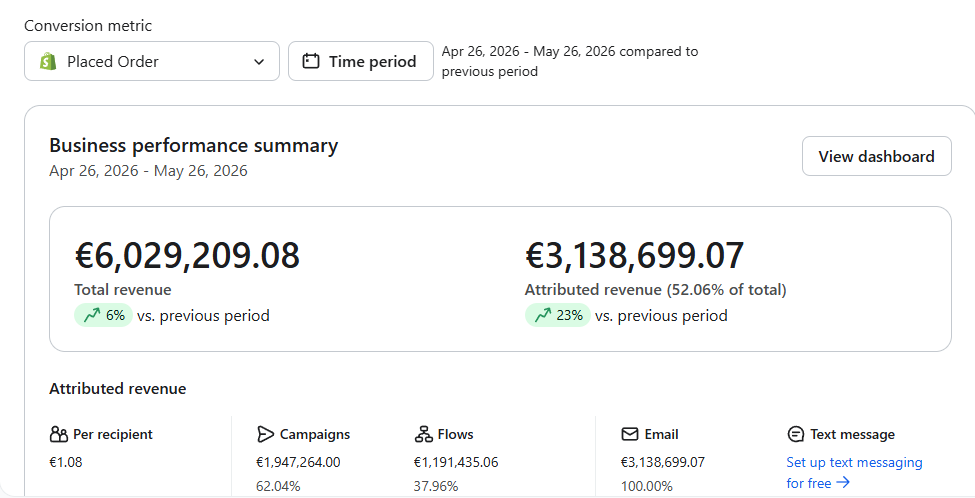
Task: Open the Time period picker
Action: (361, 61)
